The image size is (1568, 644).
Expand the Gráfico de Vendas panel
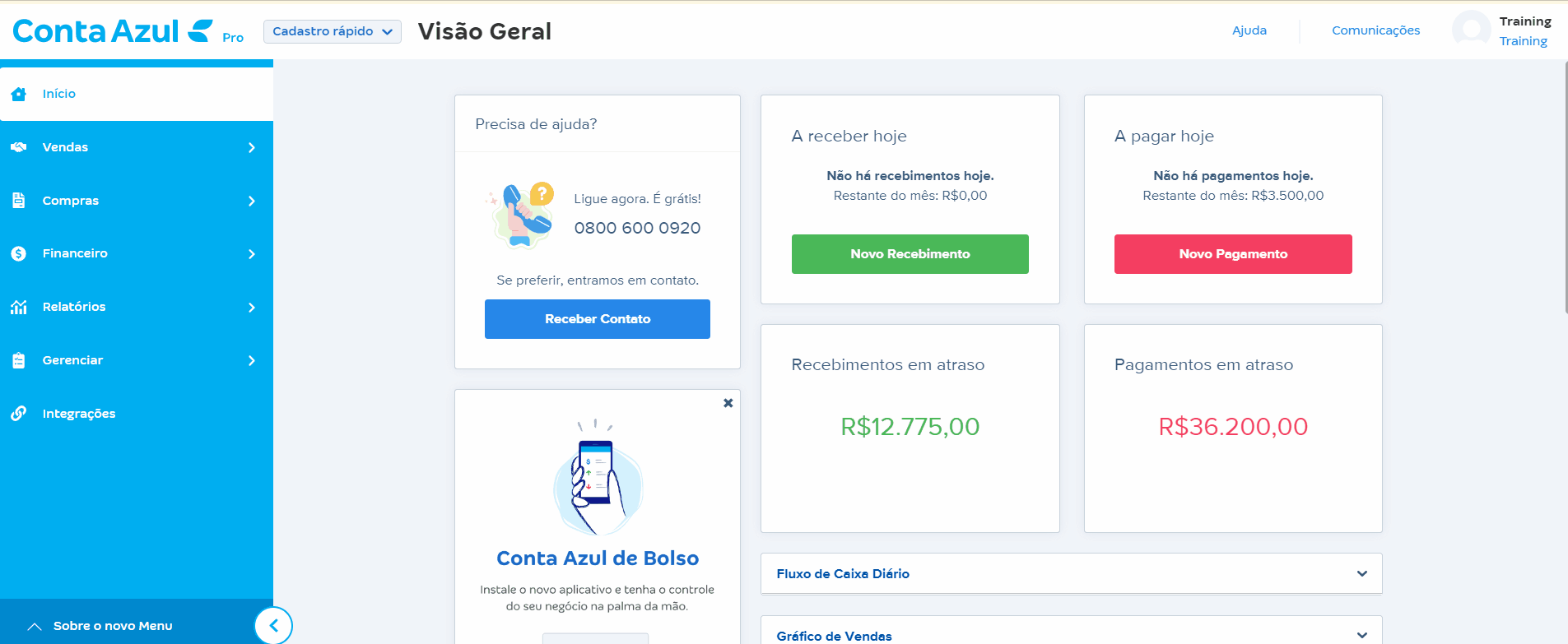click(x=1072, y=632)
